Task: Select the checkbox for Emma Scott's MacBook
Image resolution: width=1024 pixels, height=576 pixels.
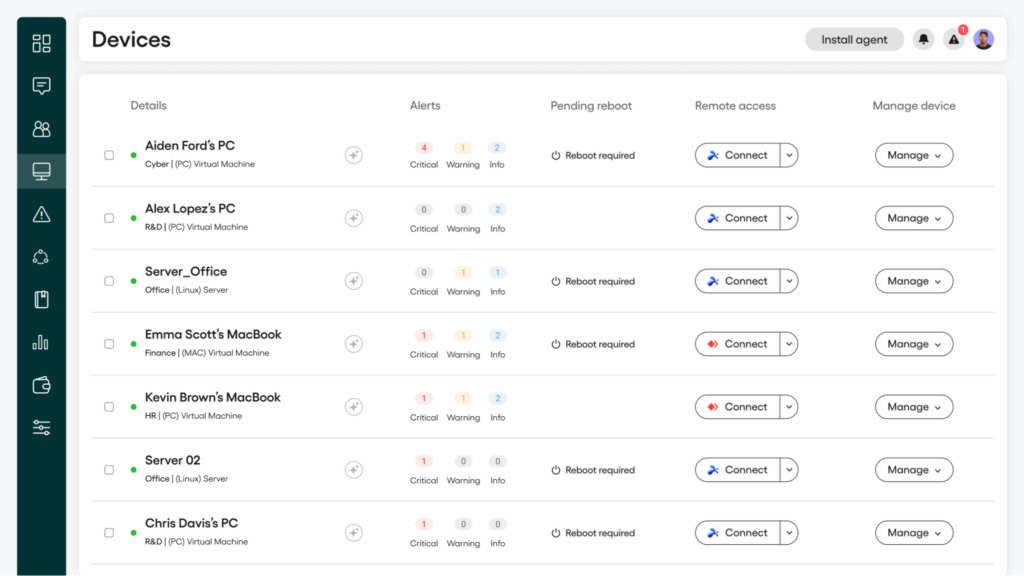Action: coord(109,344)
